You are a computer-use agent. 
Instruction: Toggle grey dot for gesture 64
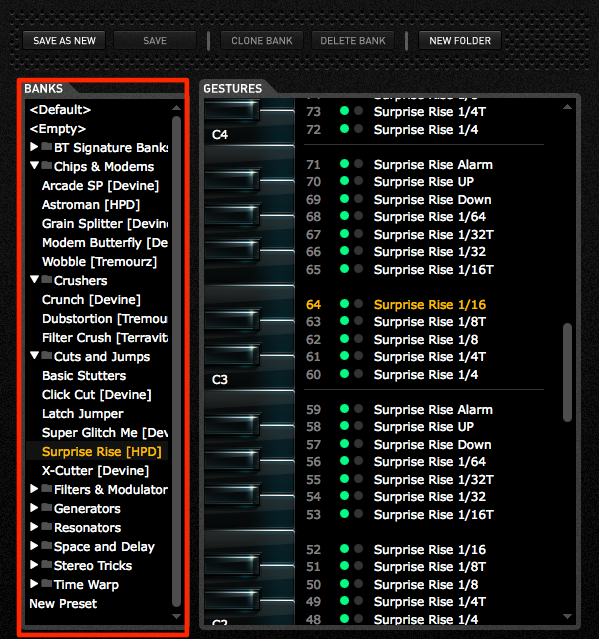click(359, 304)
